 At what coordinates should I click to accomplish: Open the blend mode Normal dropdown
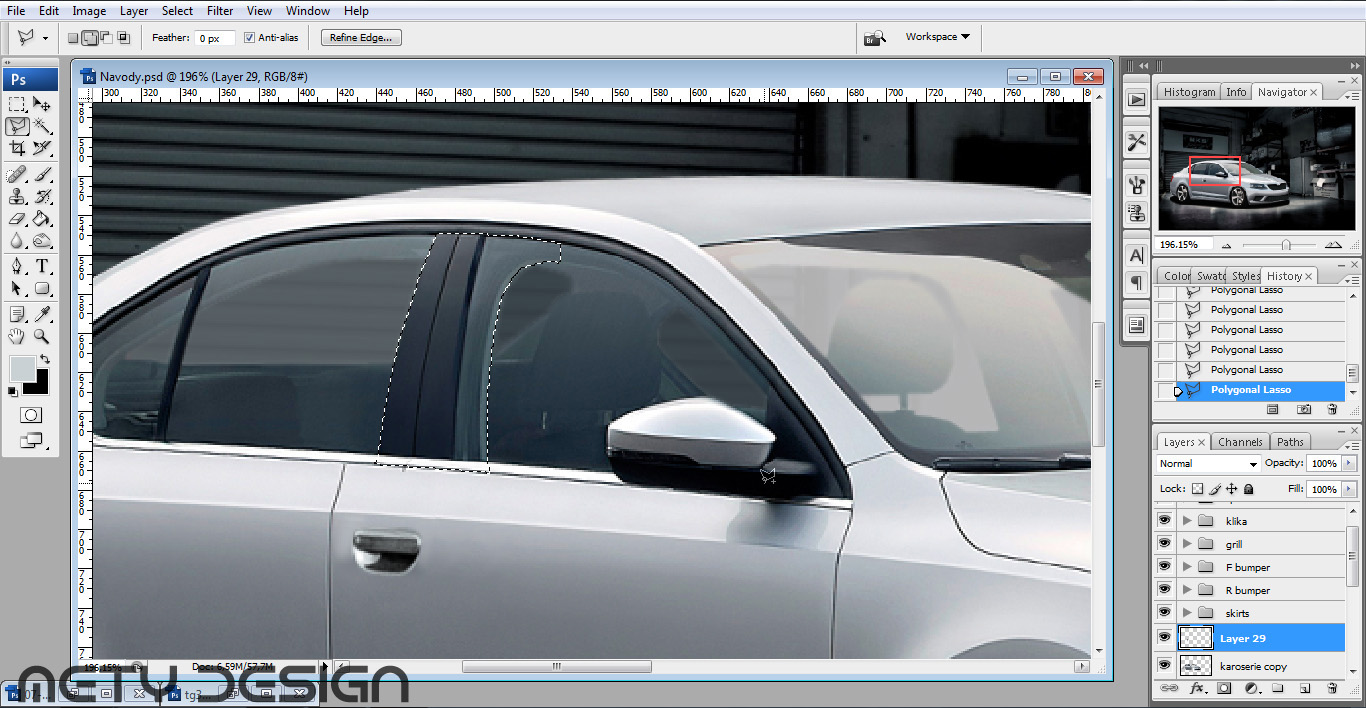1208,464
